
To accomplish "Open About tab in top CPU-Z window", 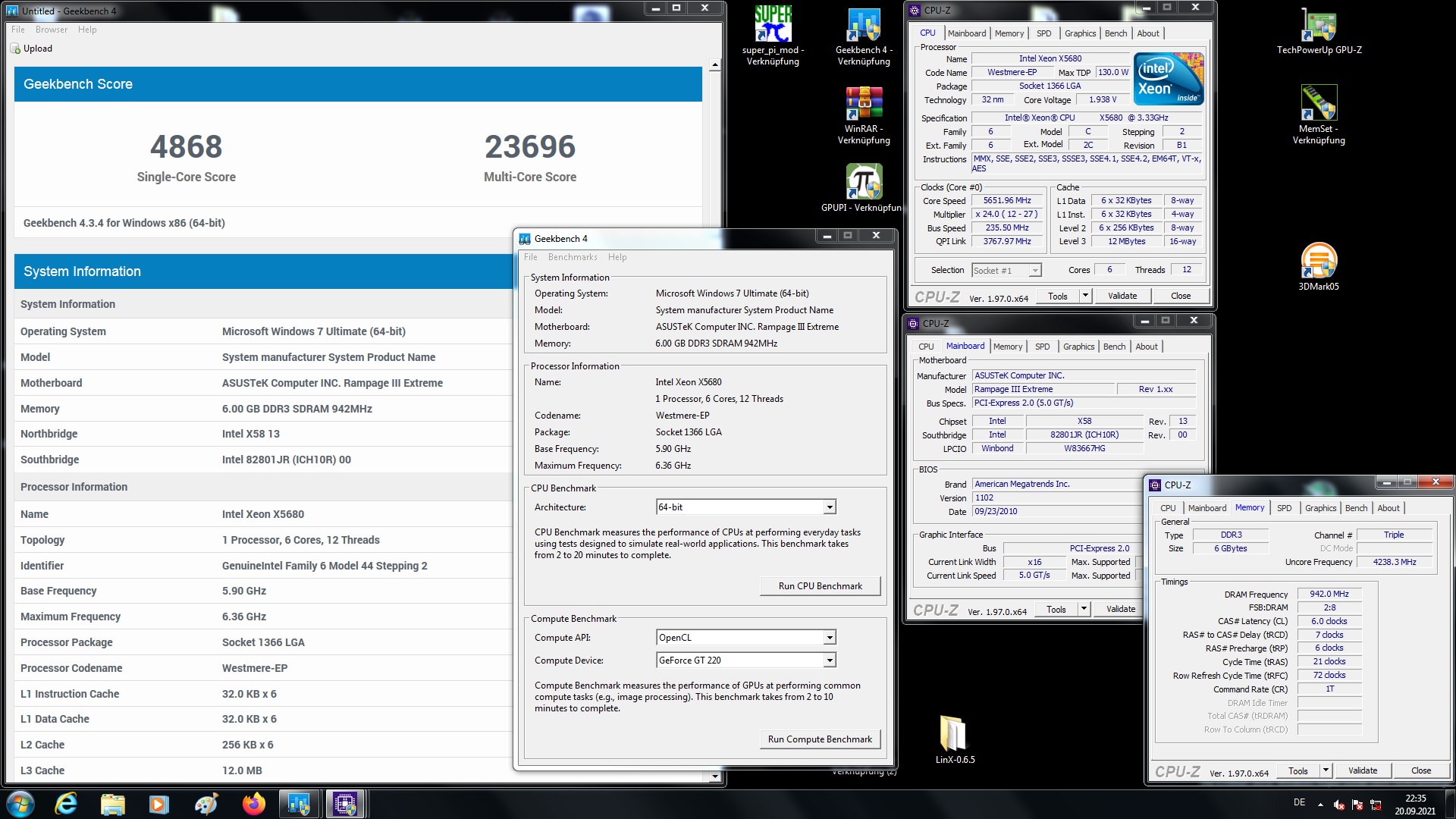I will pos(1147,33).
